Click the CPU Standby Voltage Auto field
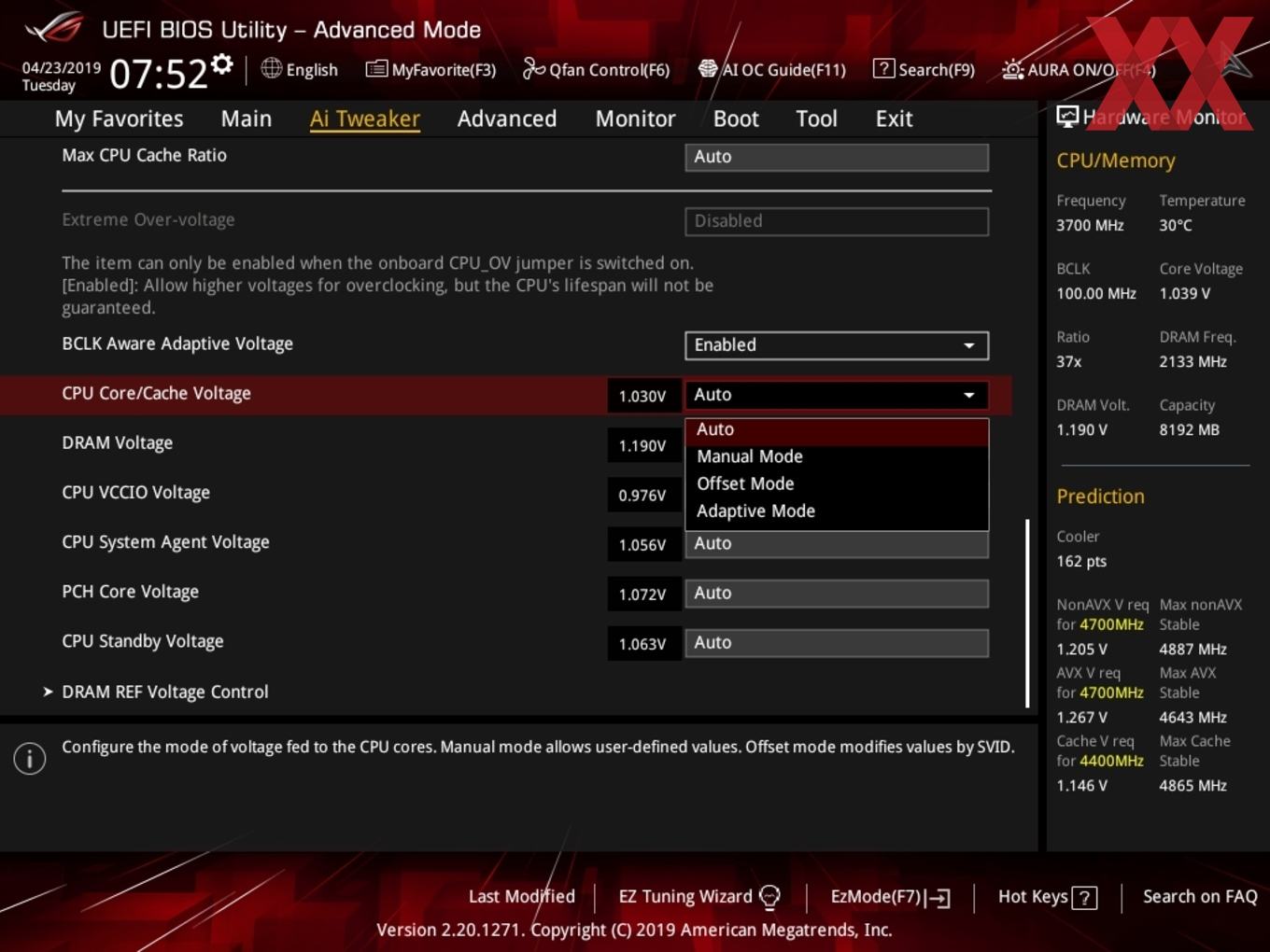The image size is (1270, 952). 837,643
